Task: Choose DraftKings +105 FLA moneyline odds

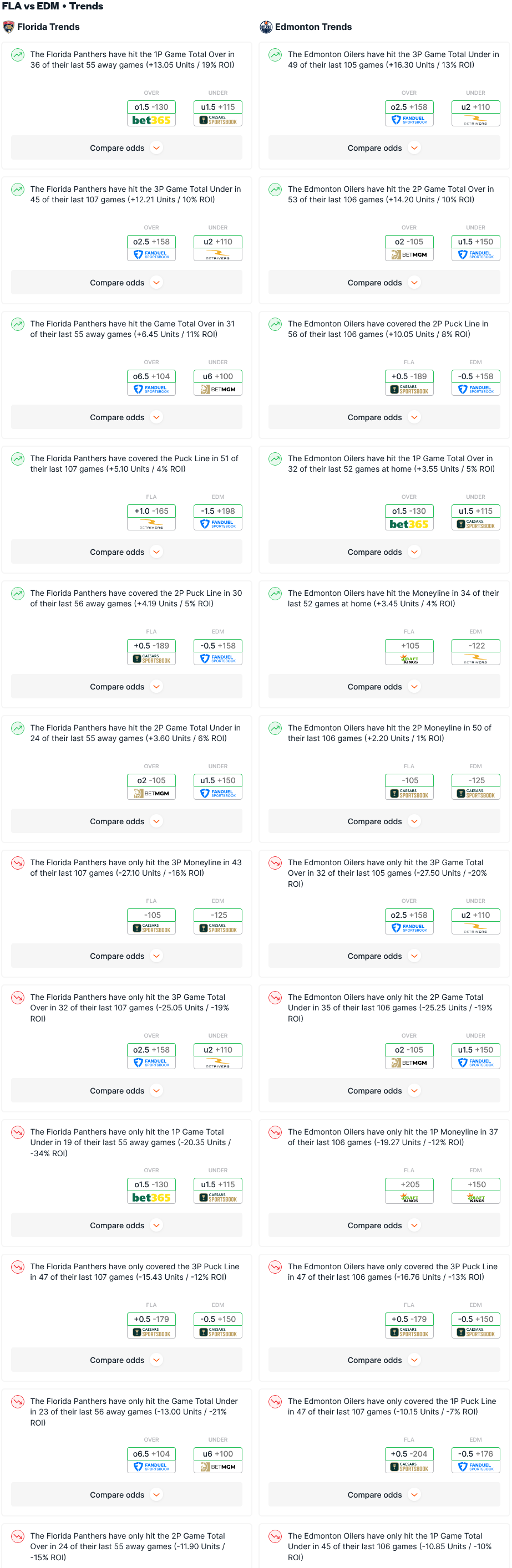Action: coord(409,652)
